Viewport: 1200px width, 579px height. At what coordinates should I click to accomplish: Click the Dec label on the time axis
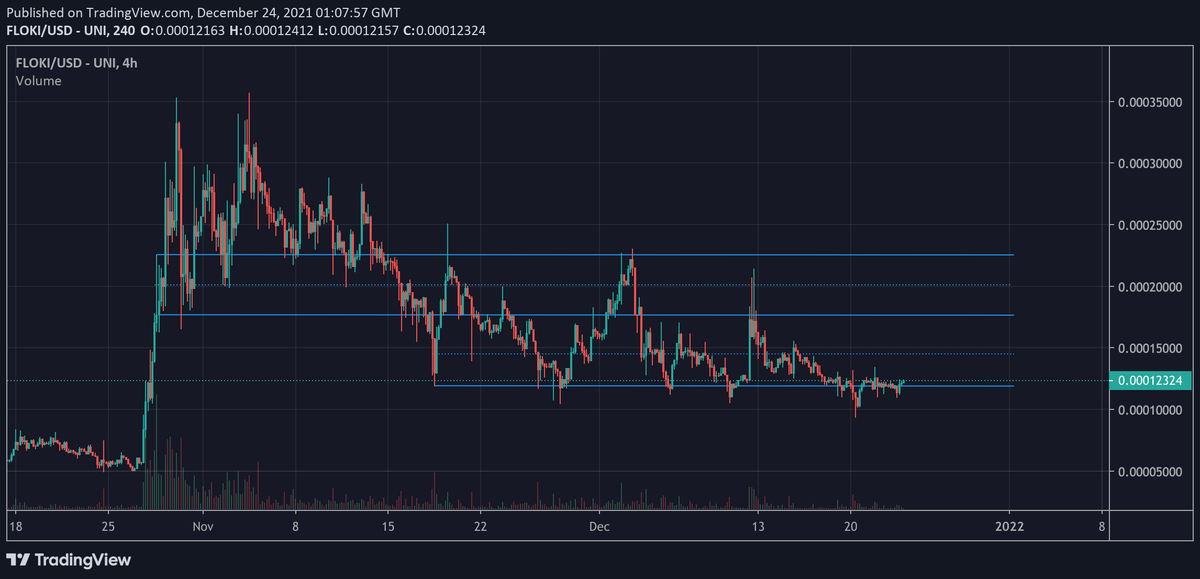[x=598, y=525]
